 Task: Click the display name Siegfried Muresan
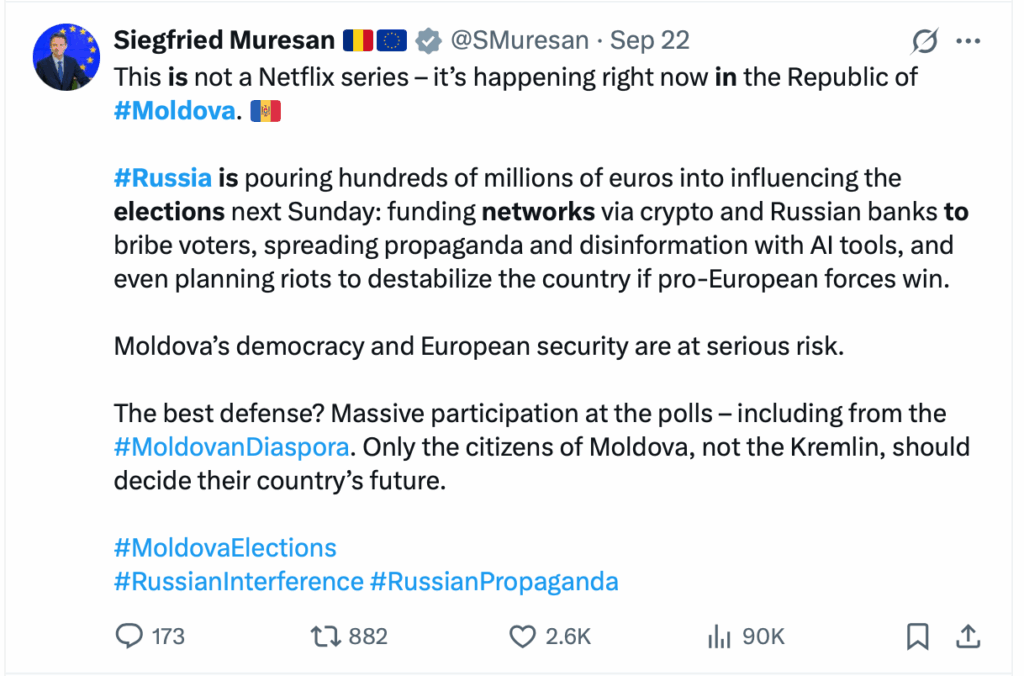[x=223, y=41]
